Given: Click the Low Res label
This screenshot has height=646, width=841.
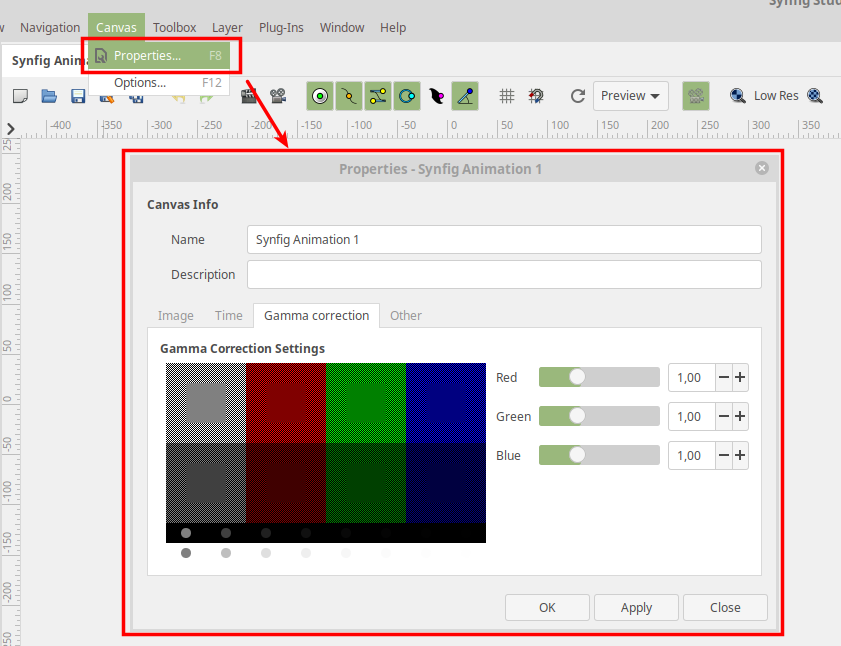Looking at the screenshot, I should coord(776,96).
